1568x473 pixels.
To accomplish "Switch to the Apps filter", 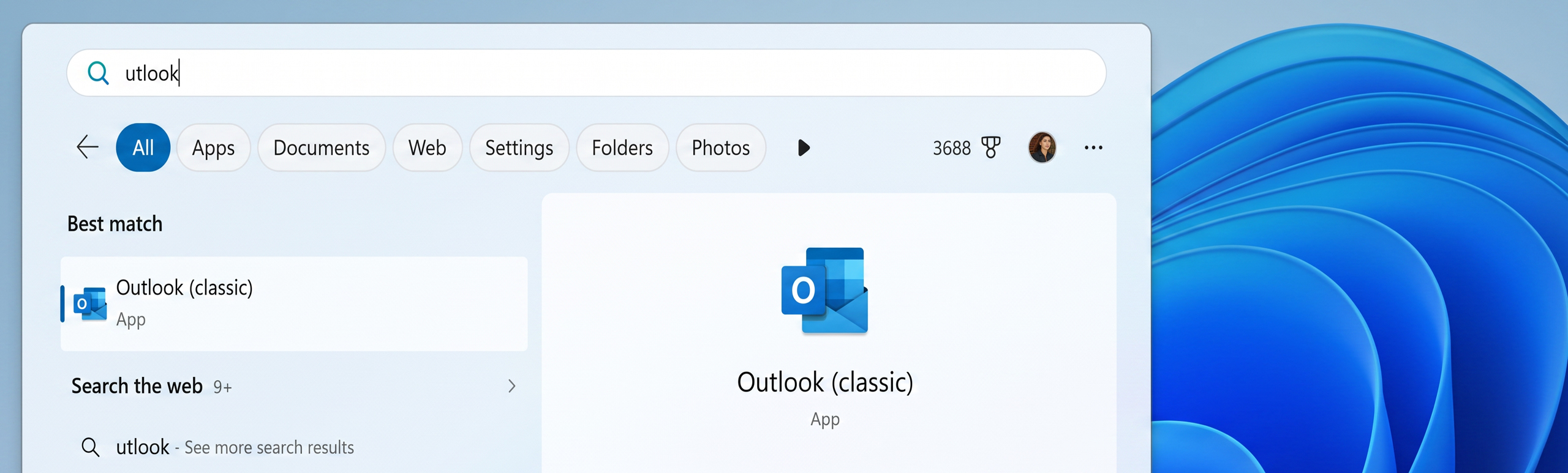I will (x=213, y=147).
